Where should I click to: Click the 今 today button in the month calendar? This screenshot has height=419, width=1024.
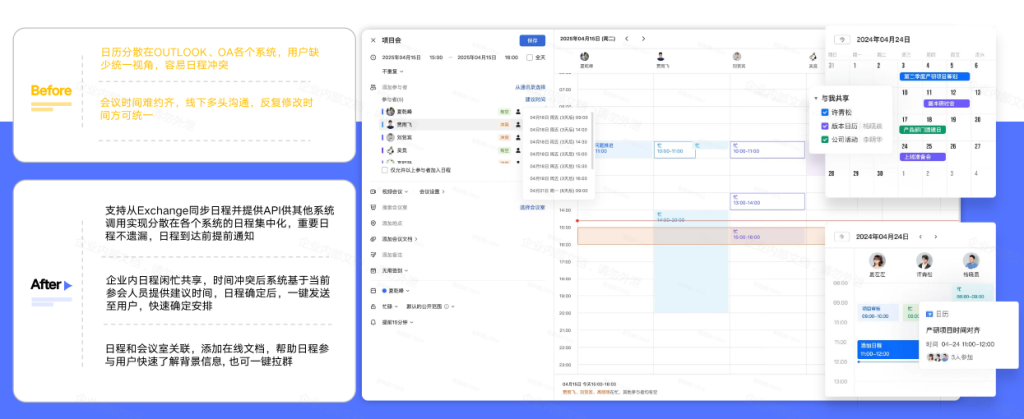(843, 40)
